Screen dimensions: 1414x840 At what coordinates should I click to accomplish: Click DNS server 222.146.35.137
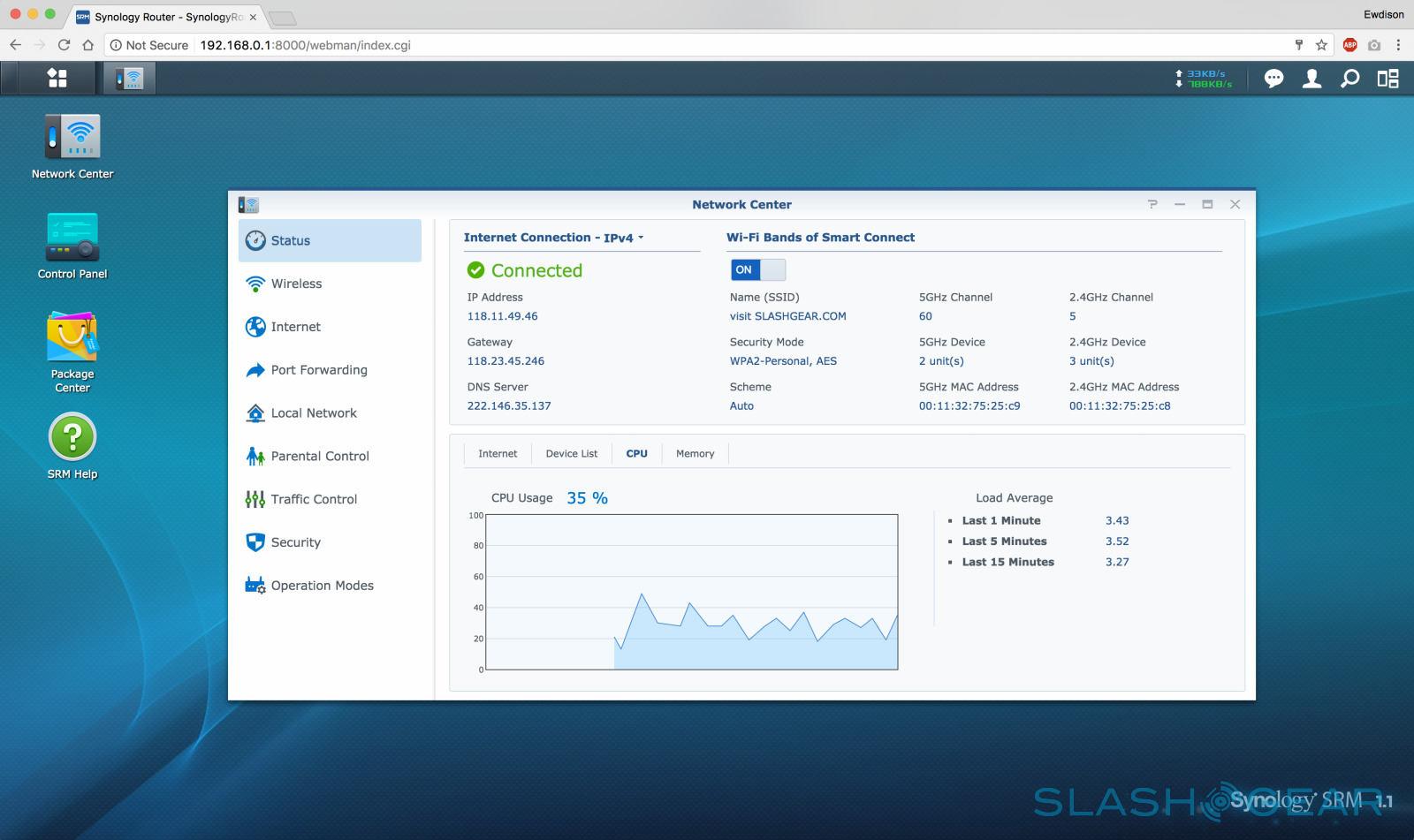click(x=509, y=406)
